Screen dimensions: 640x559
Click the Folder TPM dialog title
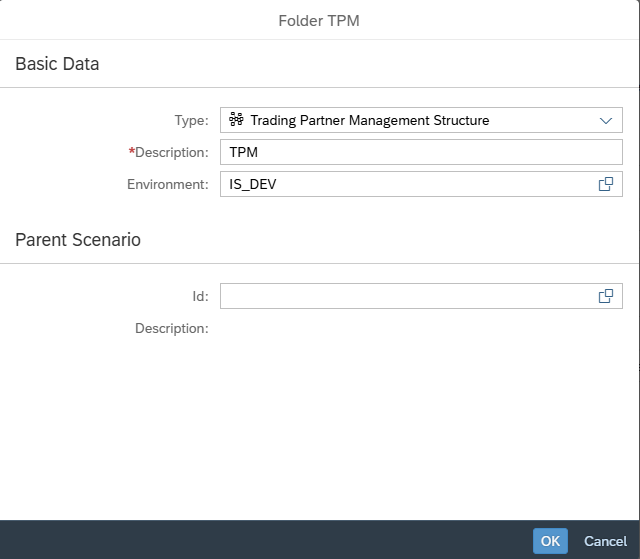319,20
